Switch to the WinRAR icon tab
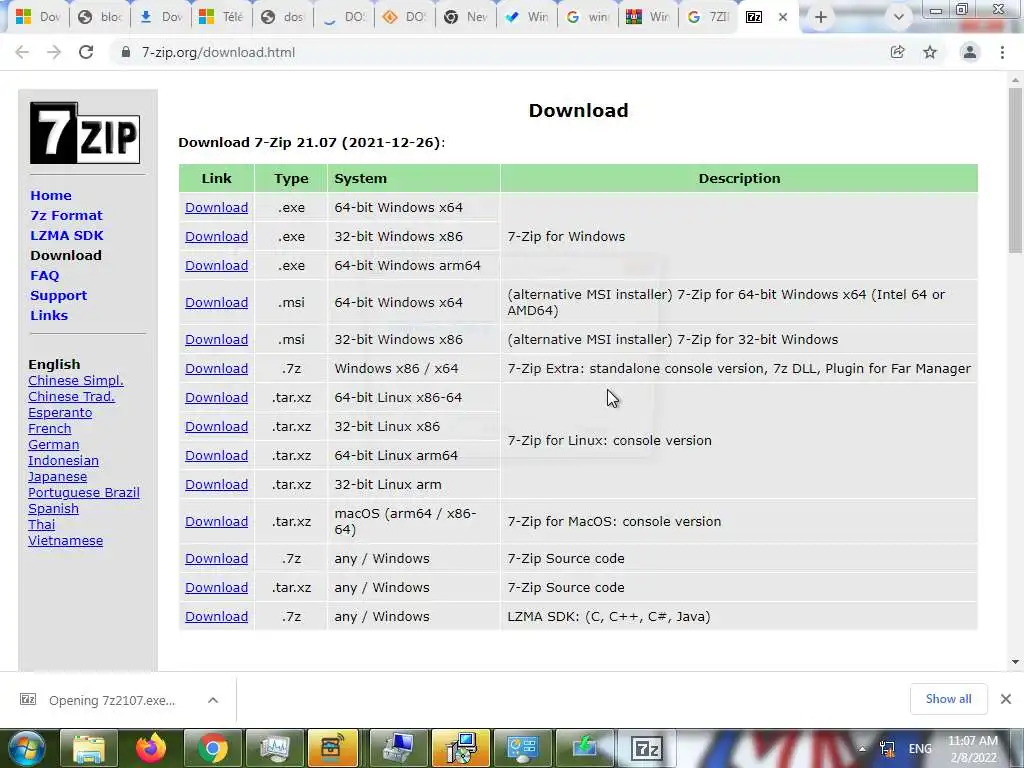The height and width of the screenshot is (768, 1024). 648,17
